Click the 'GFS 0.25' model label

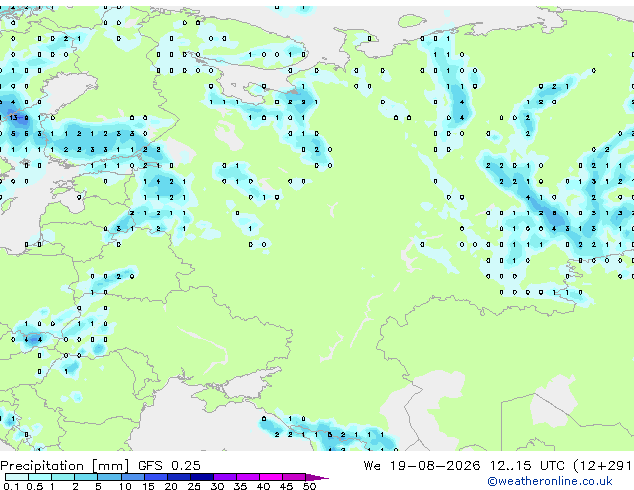[169, 466]
